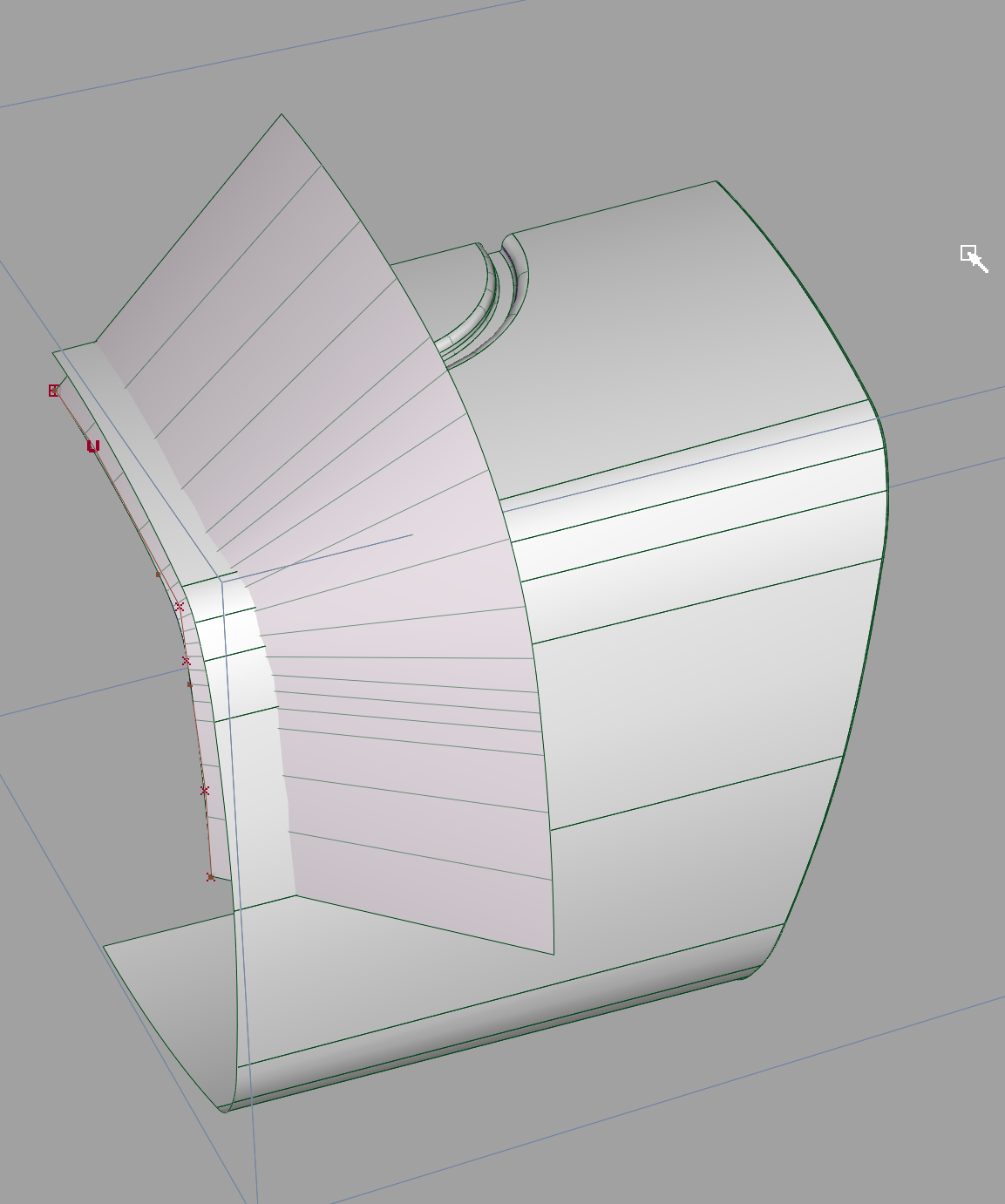Select the red E curve-end marker

coord(52,390)
